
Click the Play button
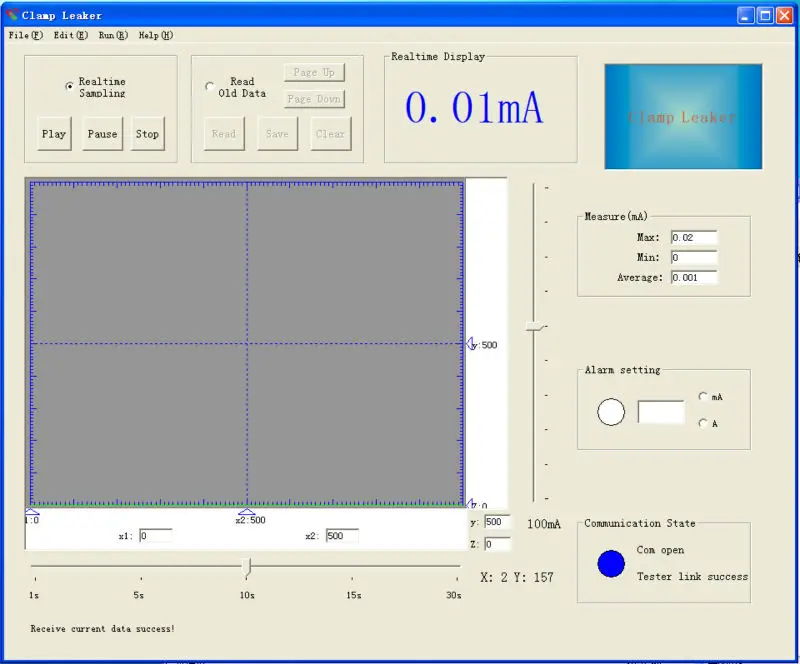[x=54, y=134]
